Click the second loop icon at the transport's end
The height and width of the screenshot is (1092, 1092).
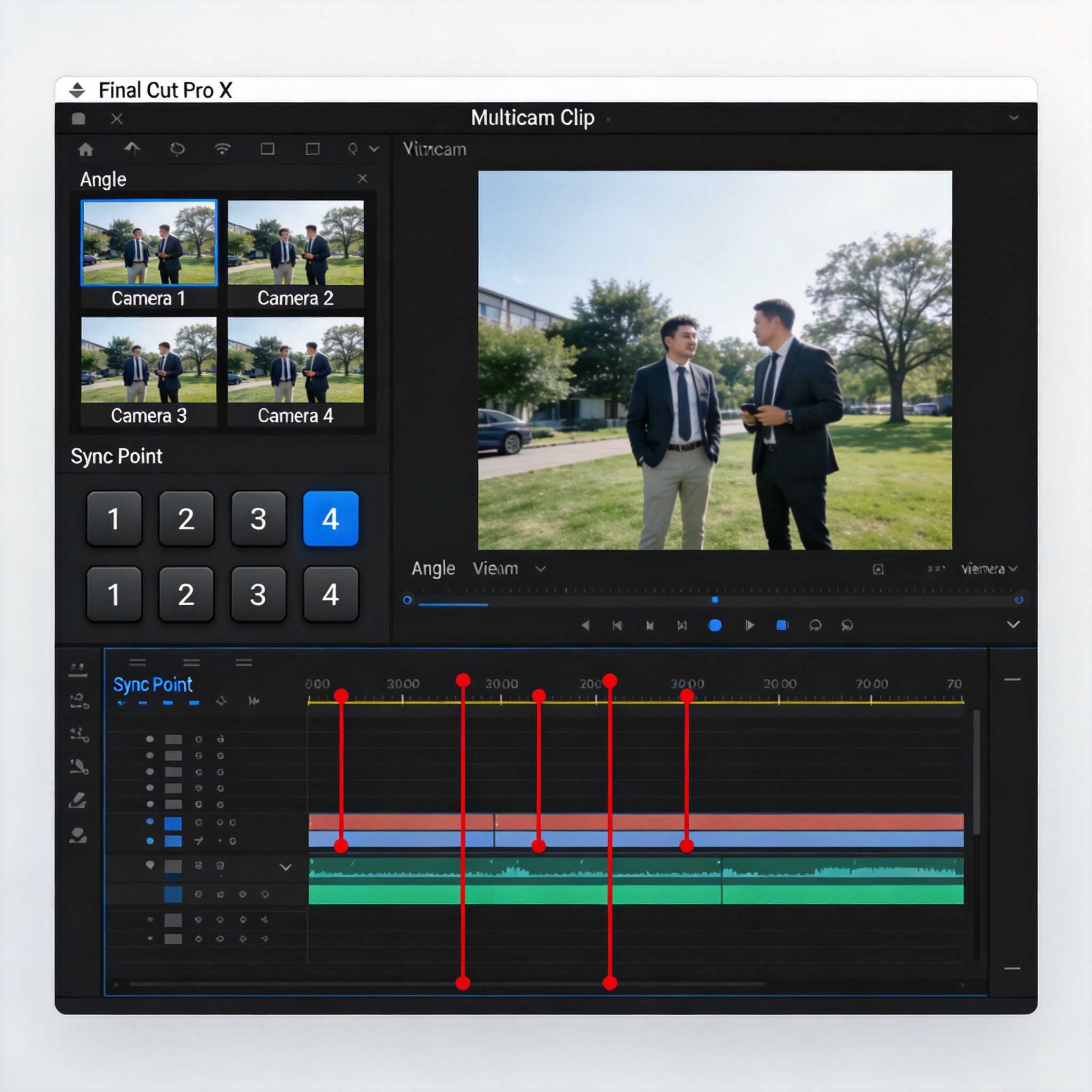tap(847, 625)
